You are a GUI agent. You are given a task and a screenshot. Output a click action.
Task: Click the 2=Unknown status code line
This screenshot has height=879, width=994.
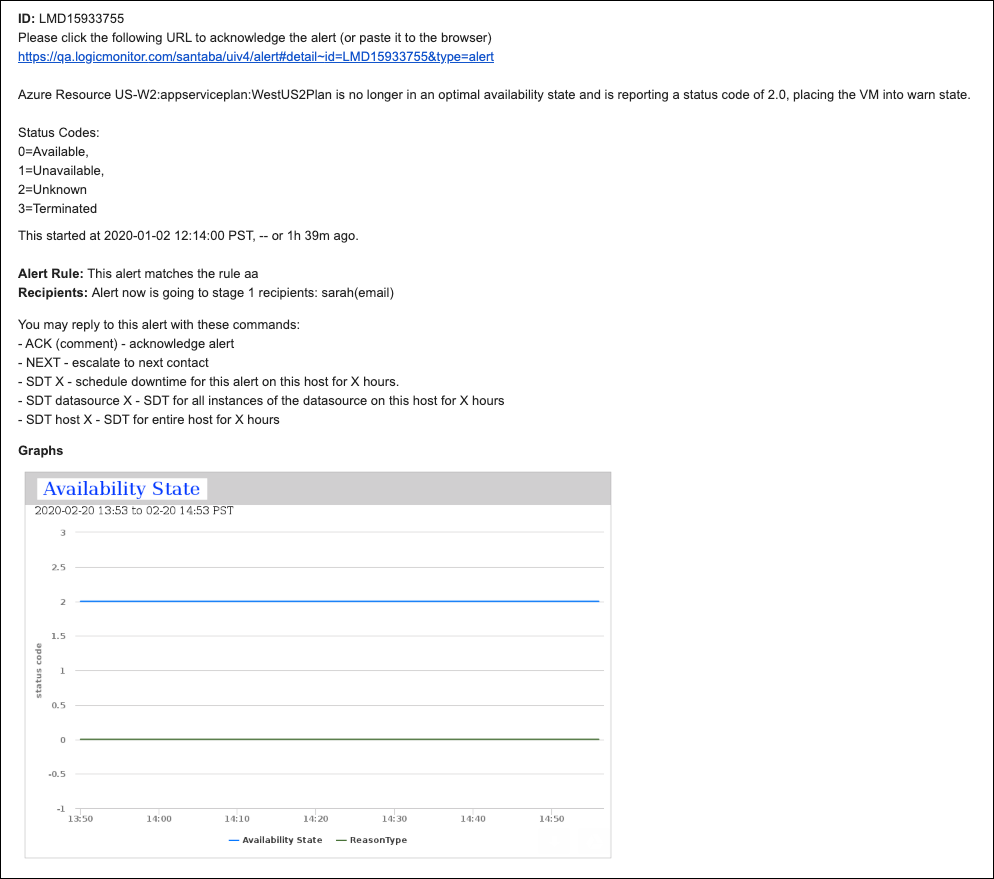[x=52, y=190]
